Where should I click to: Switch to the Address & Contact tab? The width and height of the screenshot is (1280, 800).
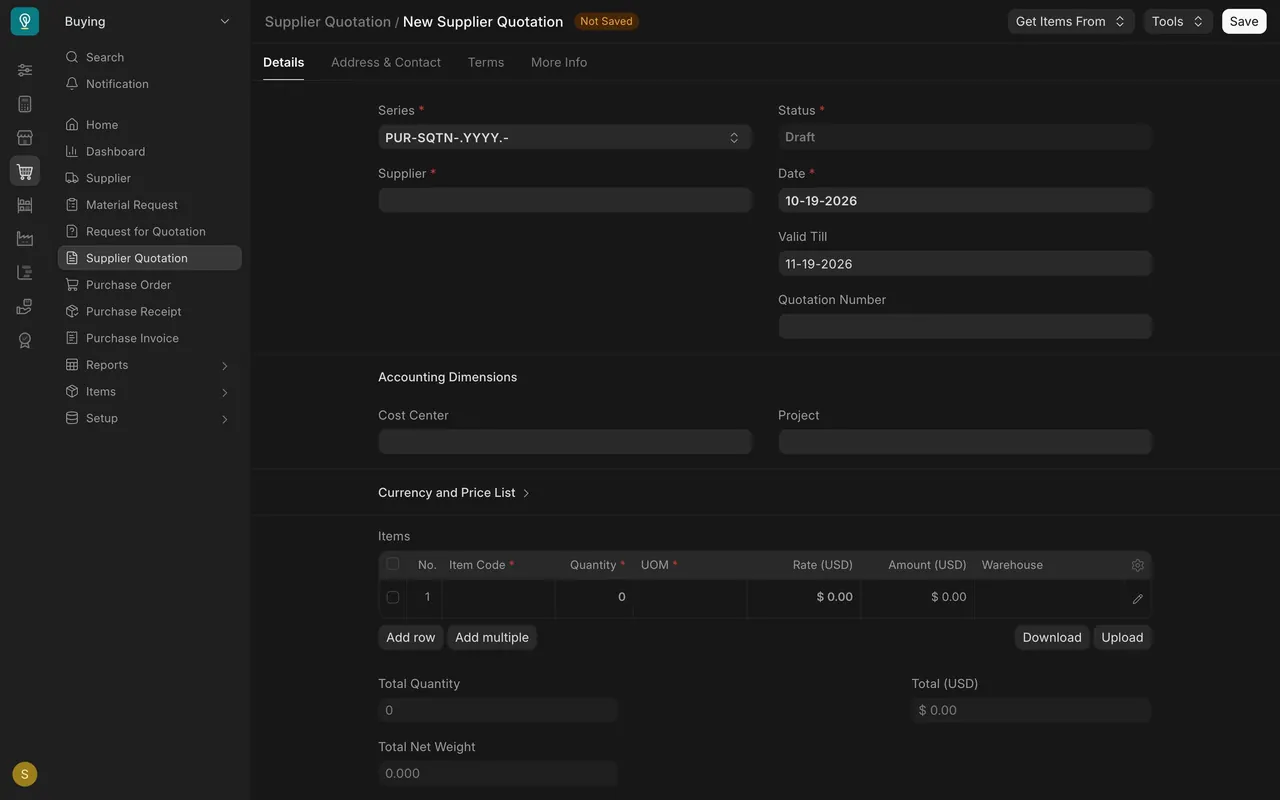[386, 62]
